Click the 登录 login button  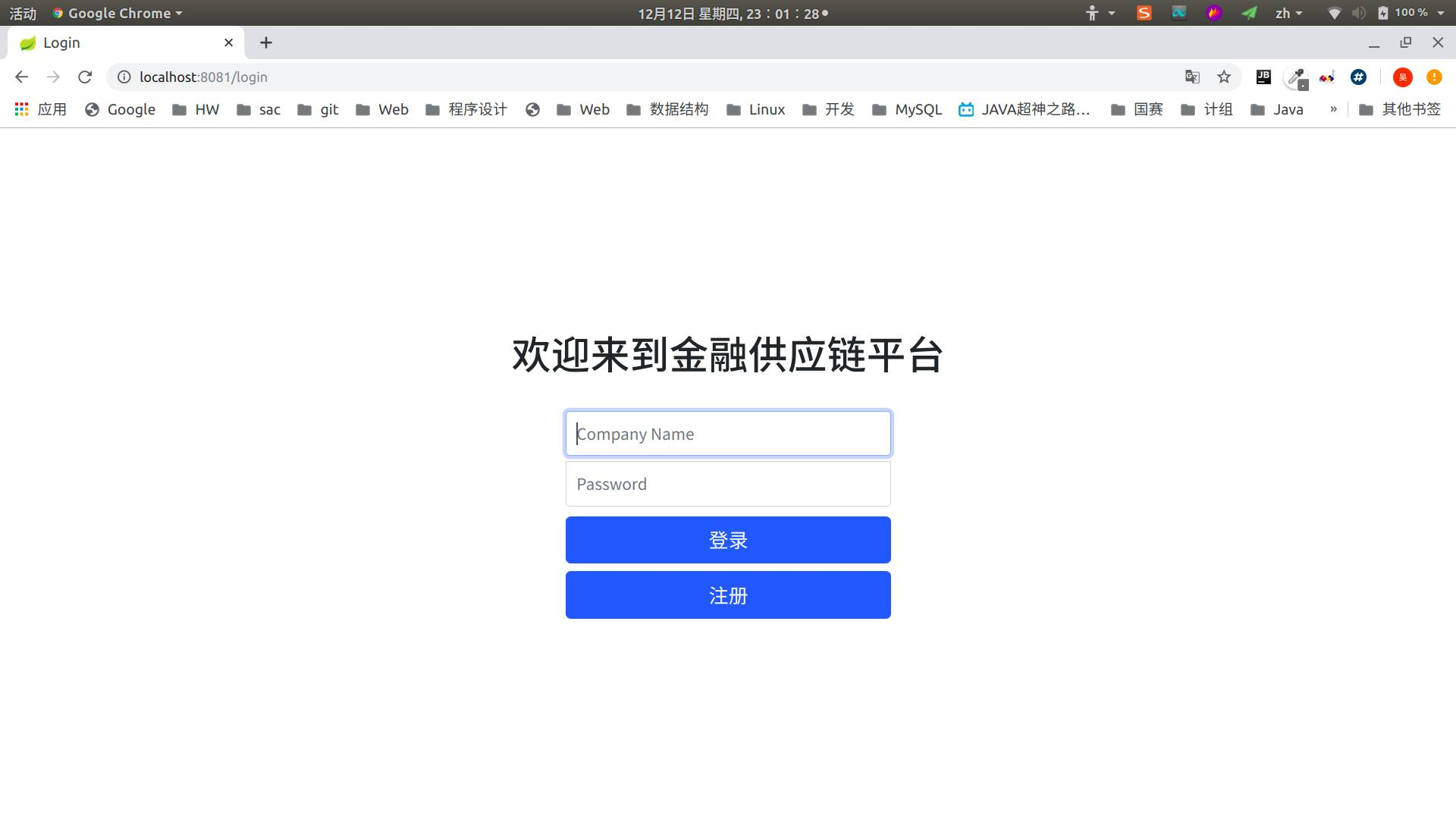pos(728,540)
